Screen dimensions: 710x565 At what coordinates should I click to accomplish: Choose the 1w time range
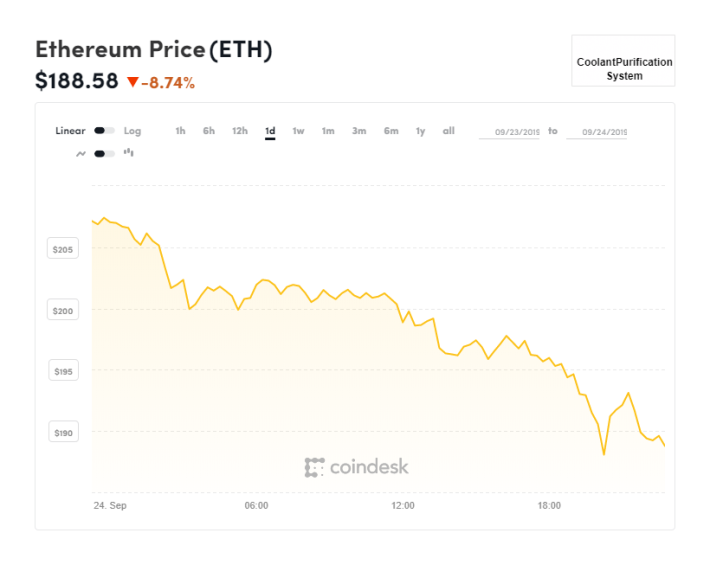(x=298, y=131)
